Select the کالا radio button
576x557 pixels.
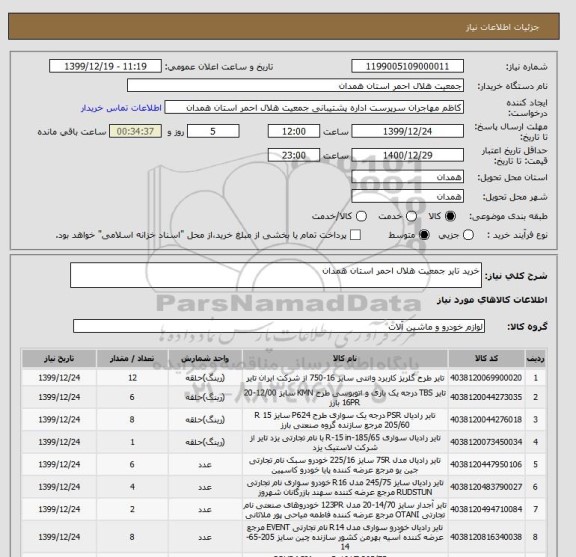pos(450,216)
